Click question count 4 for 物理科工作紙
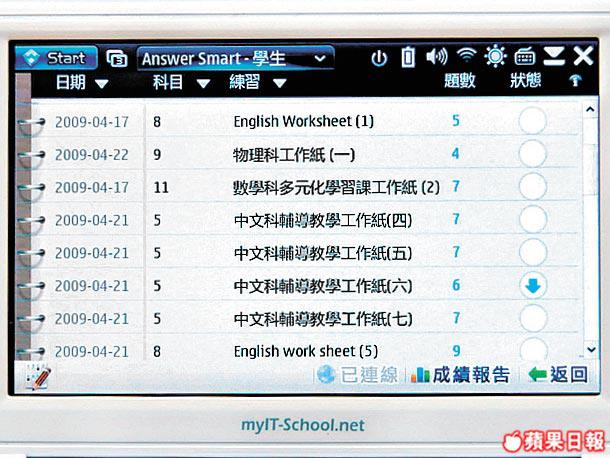This screenshot has width=610, height=458. pyautogui.click(x=456, y=154)
